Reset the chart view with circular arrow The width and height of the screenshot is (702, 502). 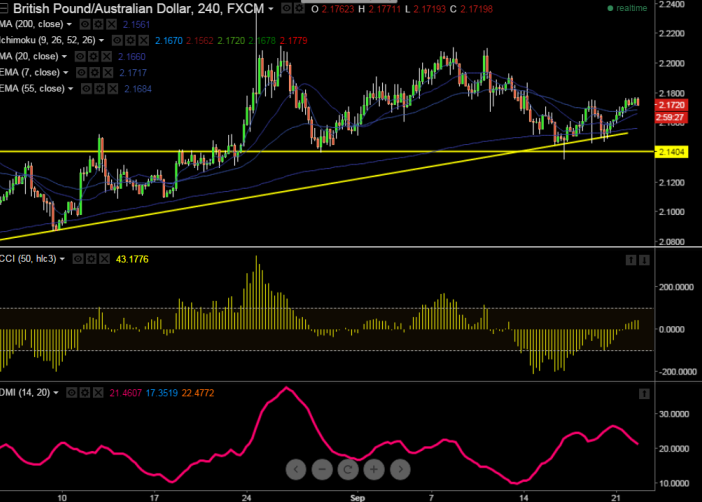point(348,469)
